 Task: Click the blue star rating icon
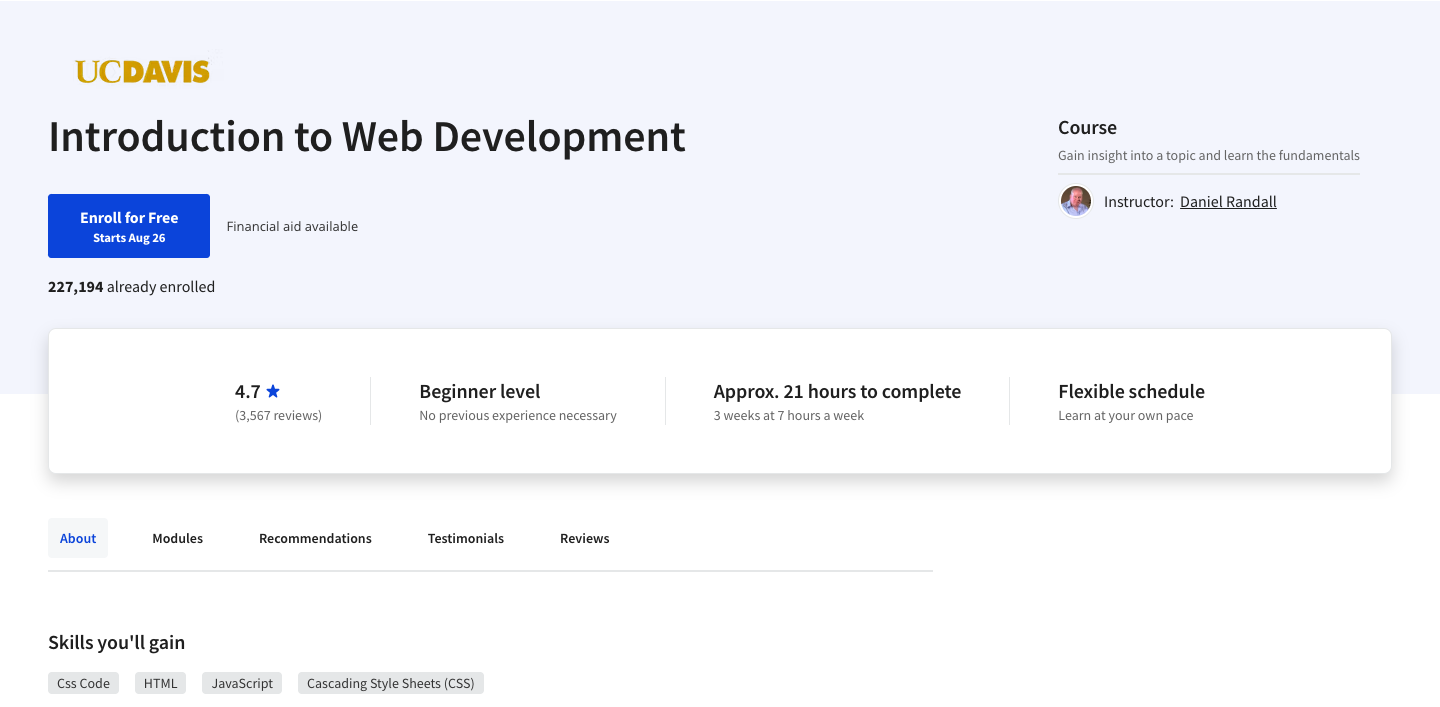pos(272,390)
